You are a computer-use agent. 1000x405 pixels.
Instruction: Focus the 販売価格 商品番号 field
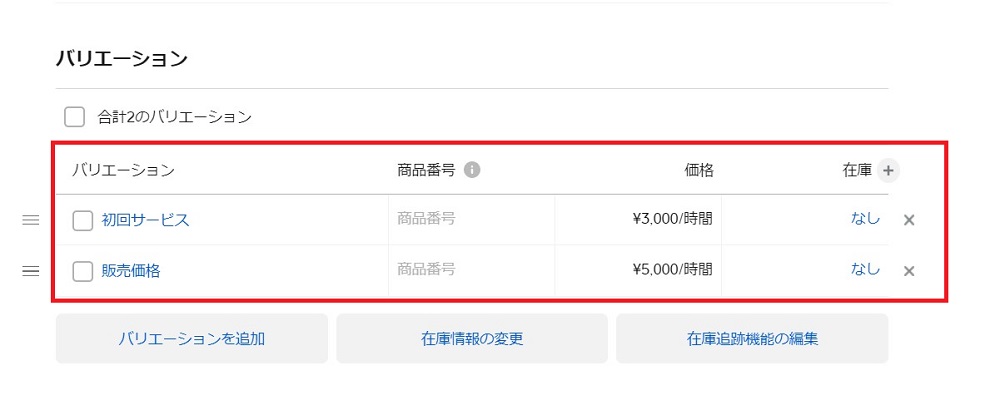tap(470, 269)
